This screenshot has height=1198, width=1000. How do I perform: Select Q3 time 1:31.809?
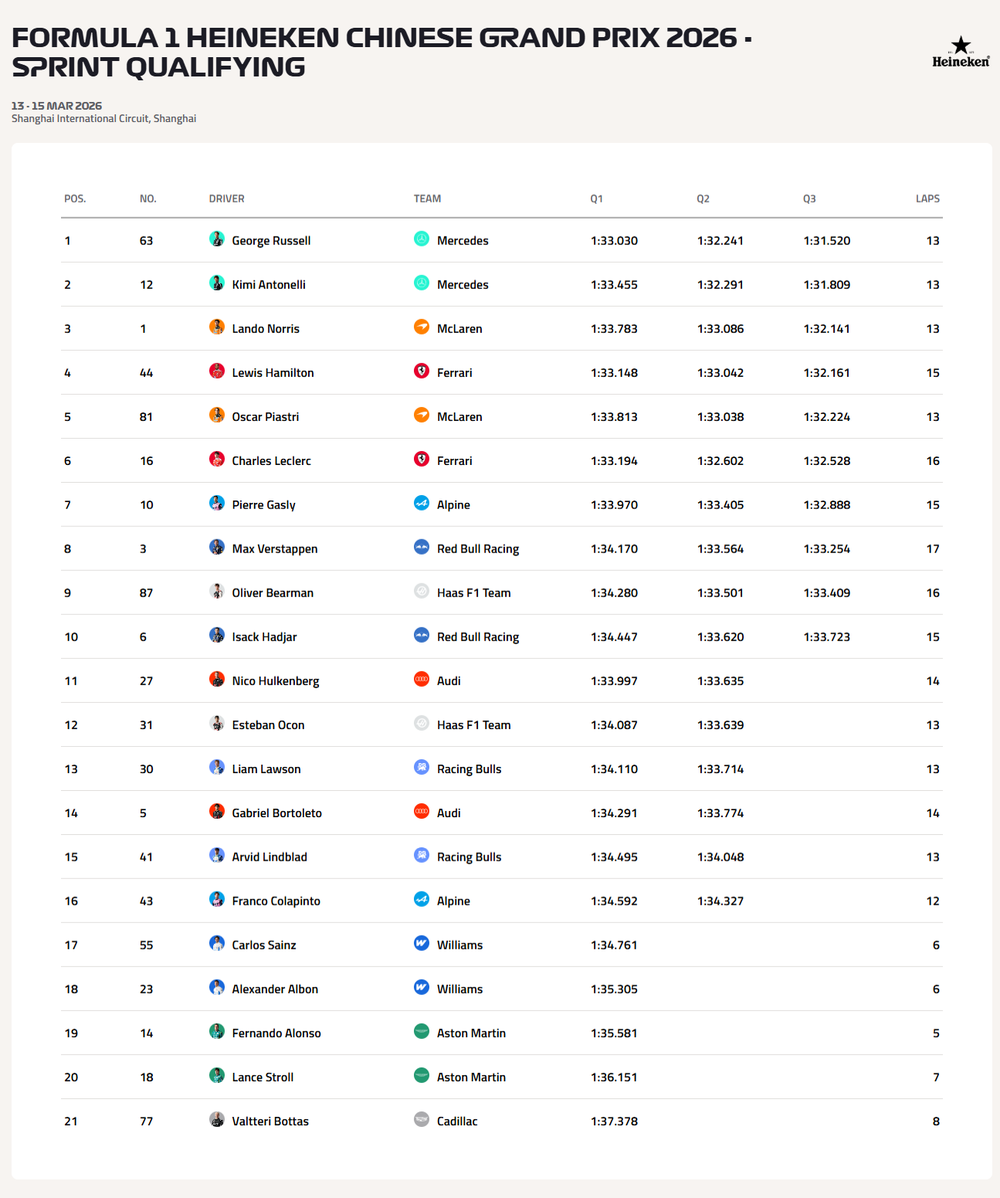pos(827,285)
